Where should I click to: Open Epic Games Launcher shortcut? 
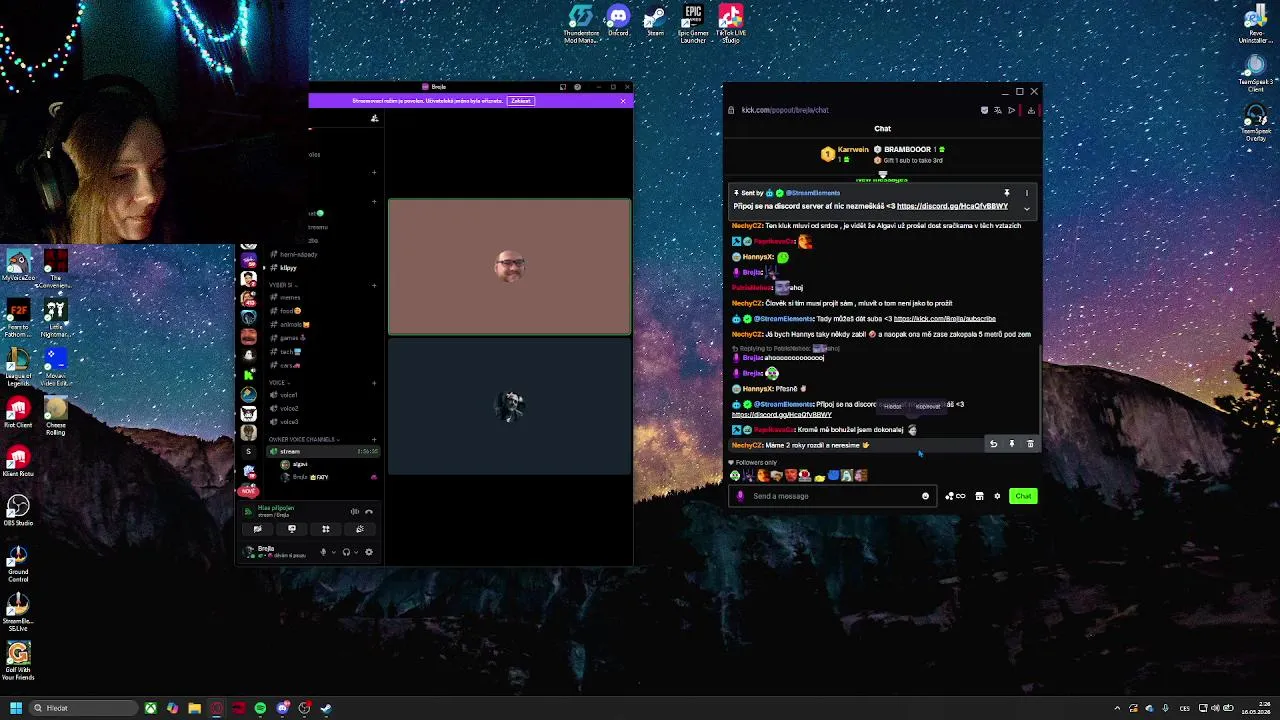click(693, 23)
